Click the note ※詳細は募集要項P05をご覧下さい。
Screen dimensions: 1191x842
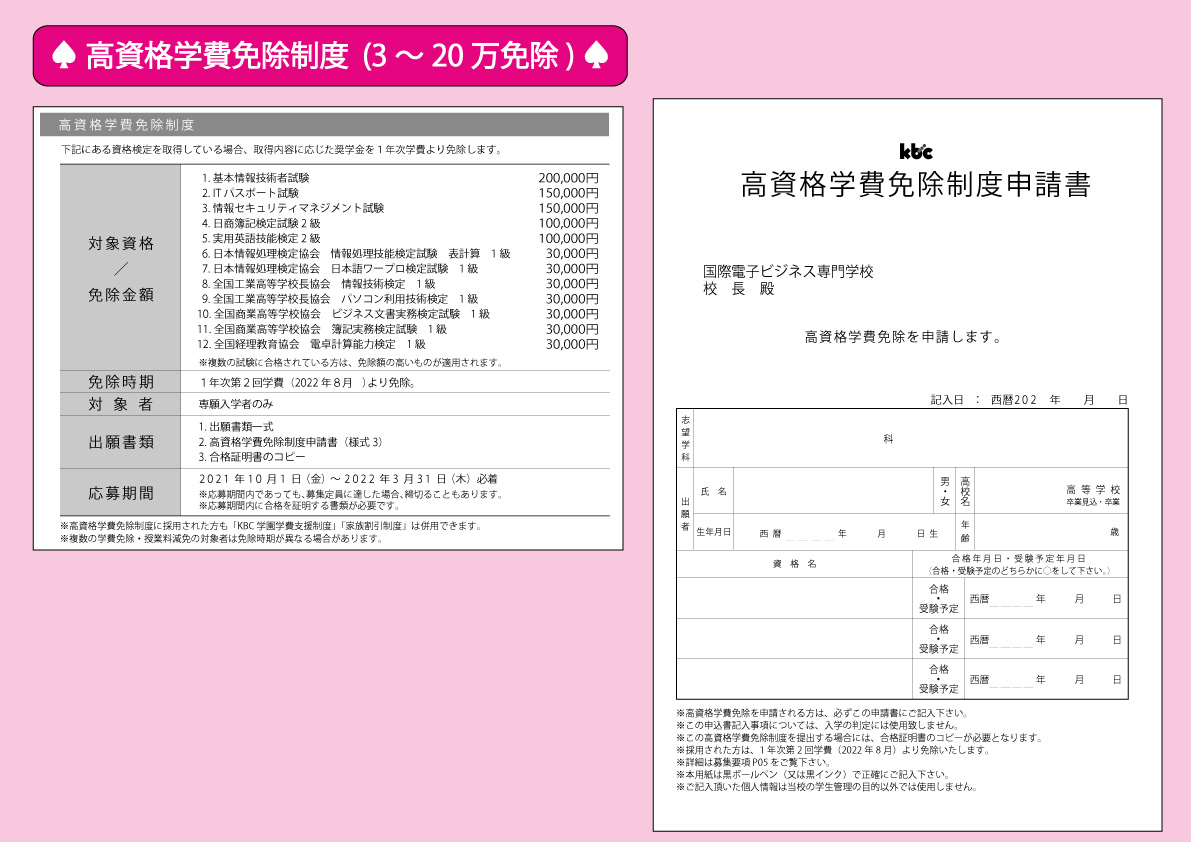tap(753, 762)
